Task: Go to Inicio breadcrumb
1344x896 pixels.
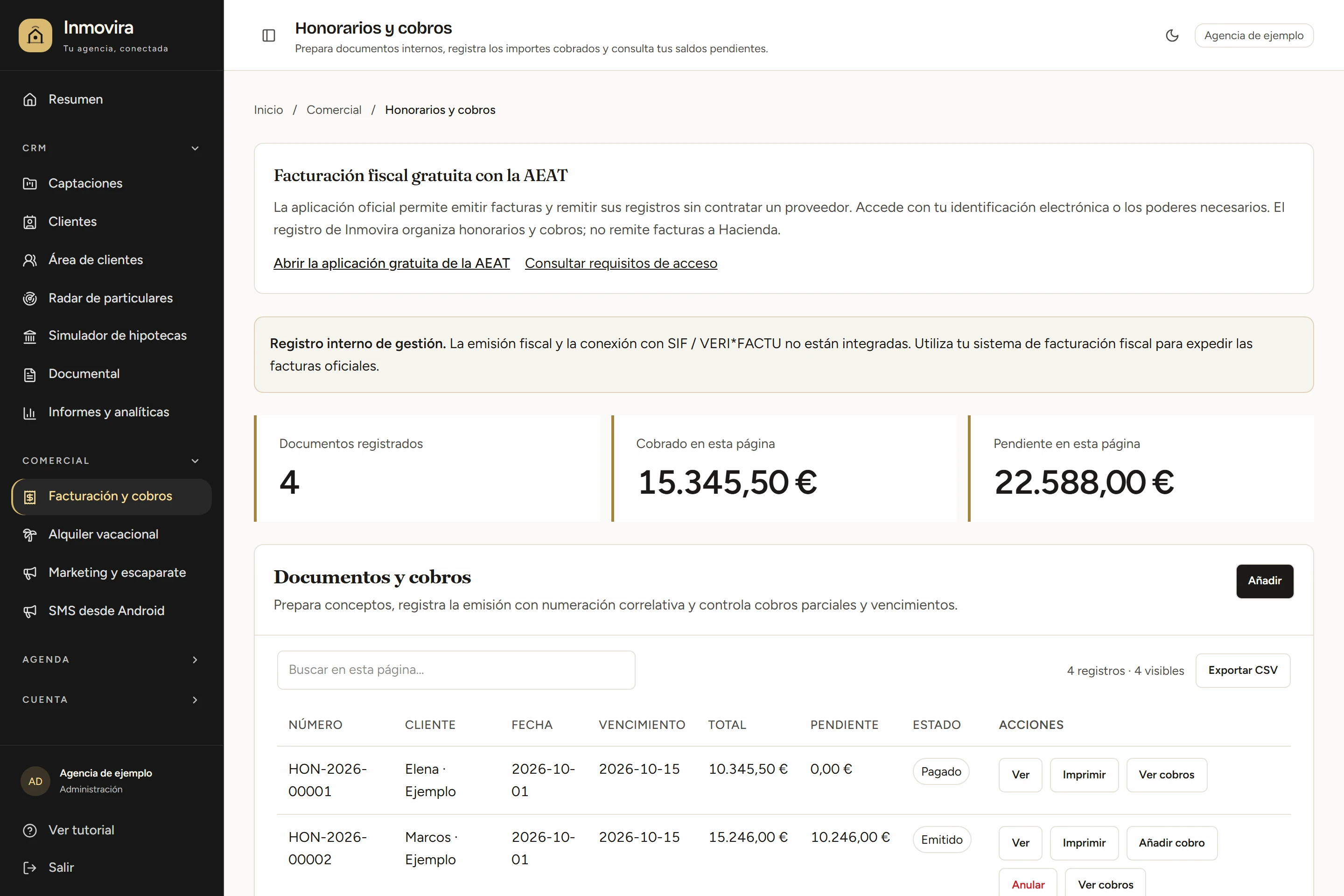Action: click(268, 110)
